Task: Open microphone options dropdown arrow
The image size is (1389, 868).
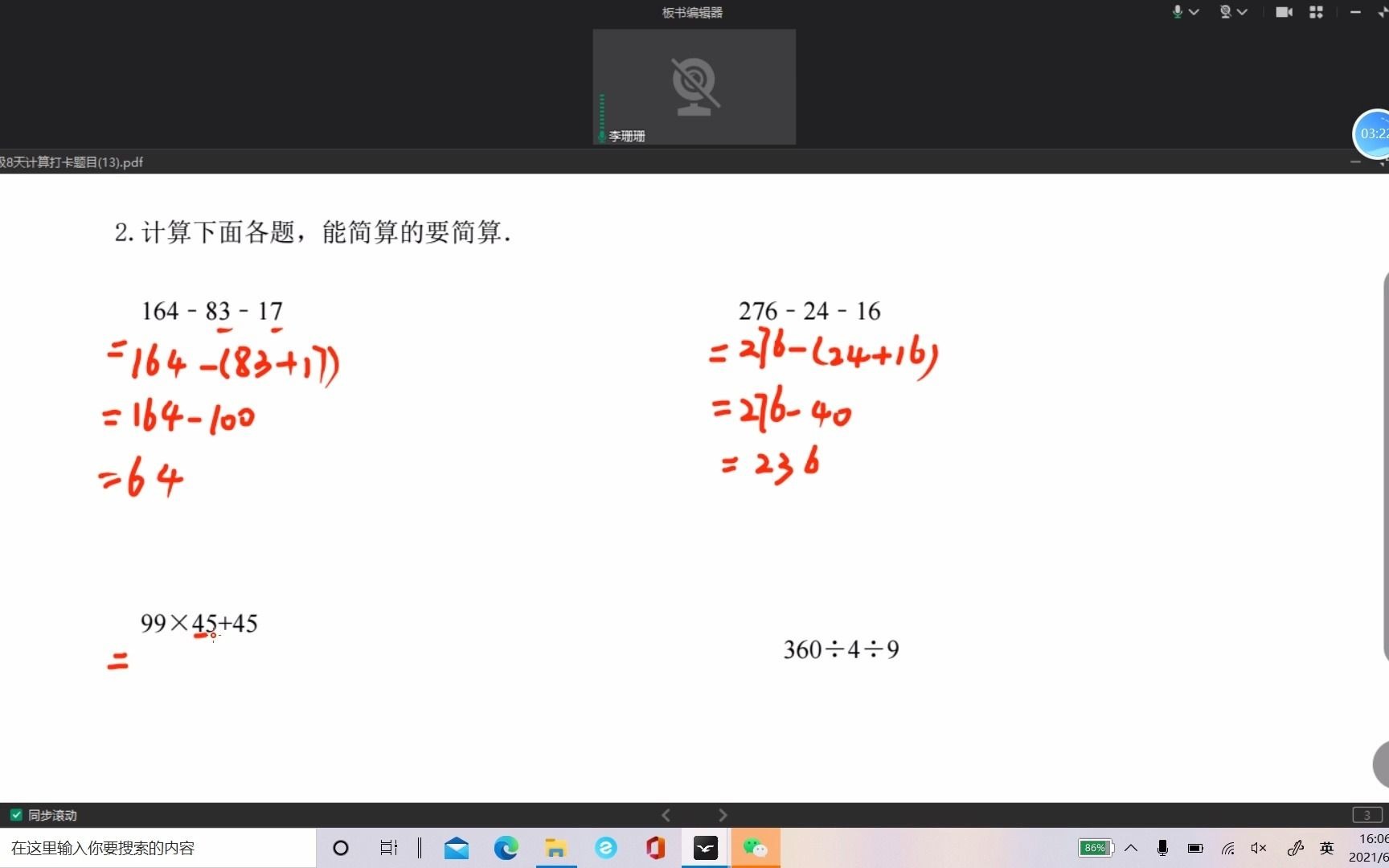Action: coord(1194,12)
